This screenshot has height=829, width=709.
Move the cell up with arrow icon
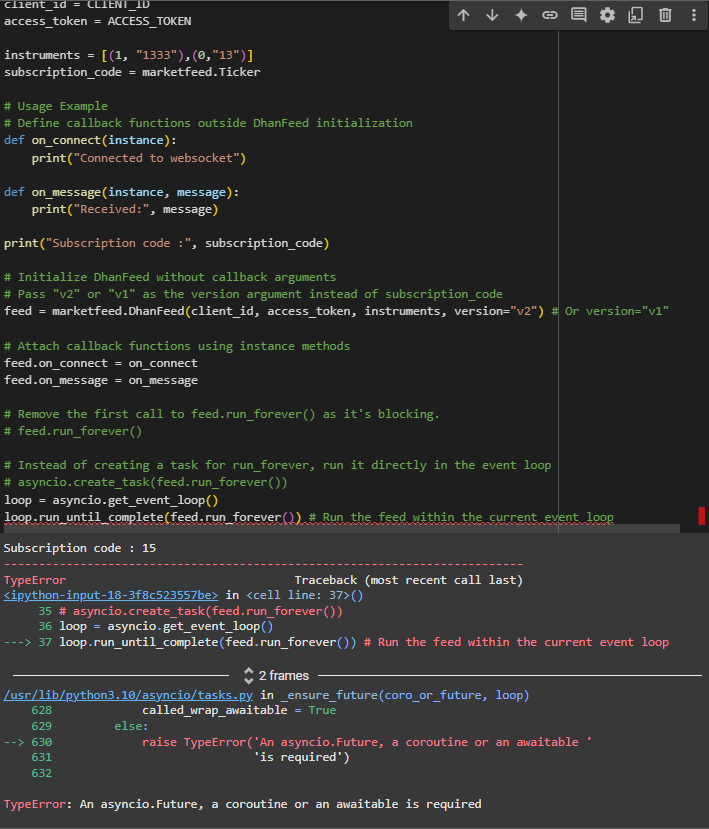click(463, 15)
